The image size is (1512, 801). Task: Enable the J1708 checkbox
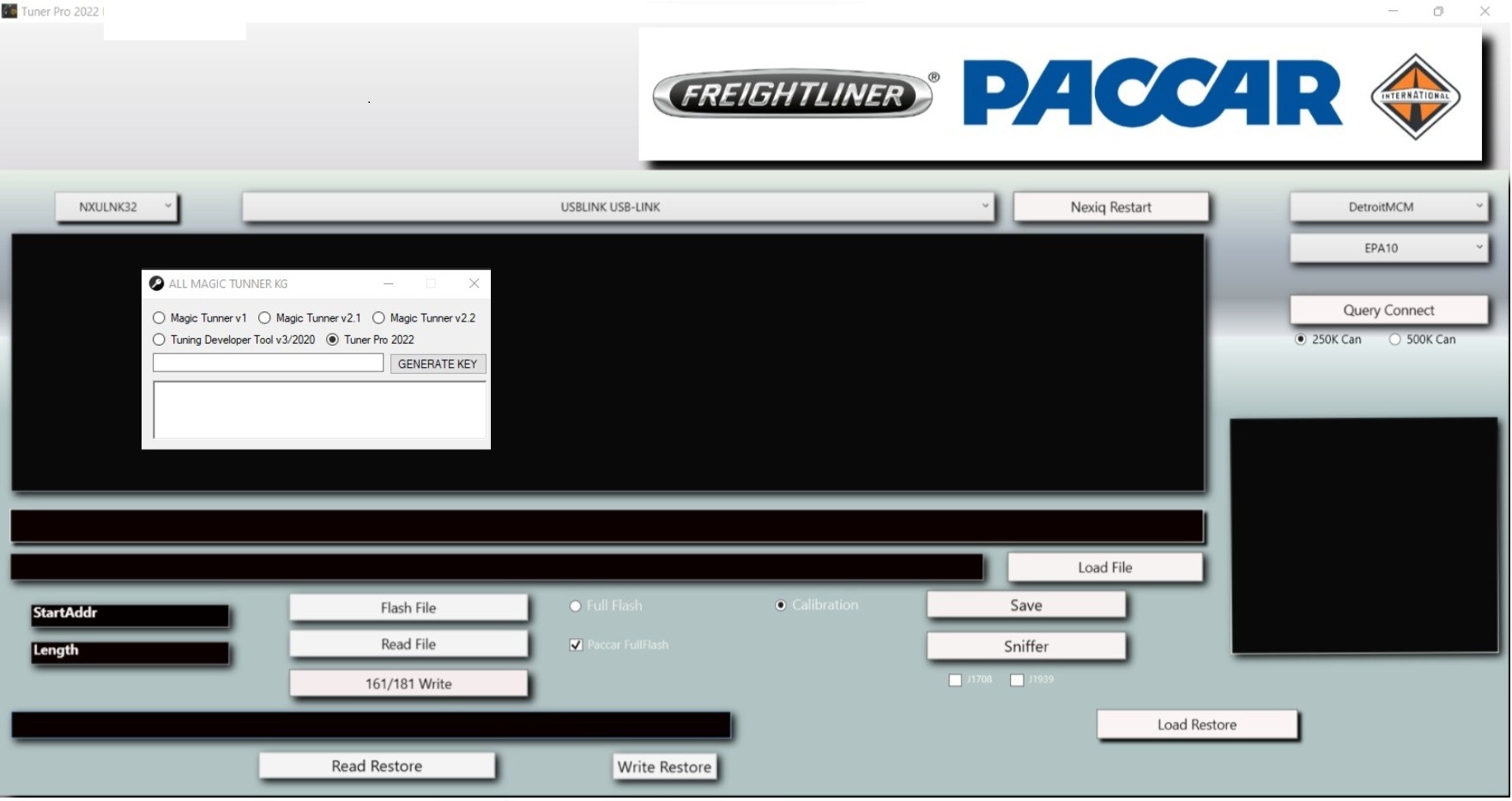coord(954,679)
